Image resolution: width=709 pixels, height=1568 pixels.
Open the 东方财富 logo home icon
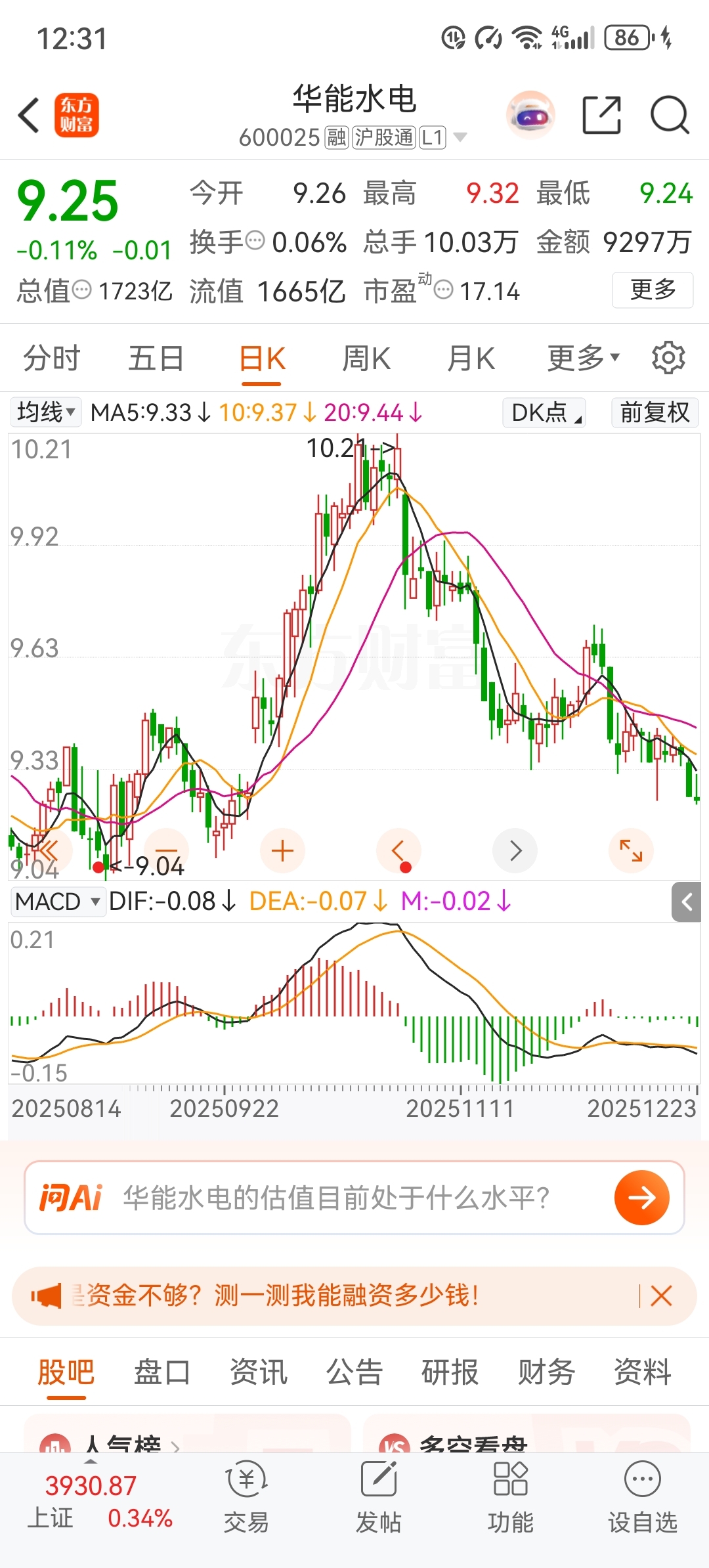(x=77, y=115)
